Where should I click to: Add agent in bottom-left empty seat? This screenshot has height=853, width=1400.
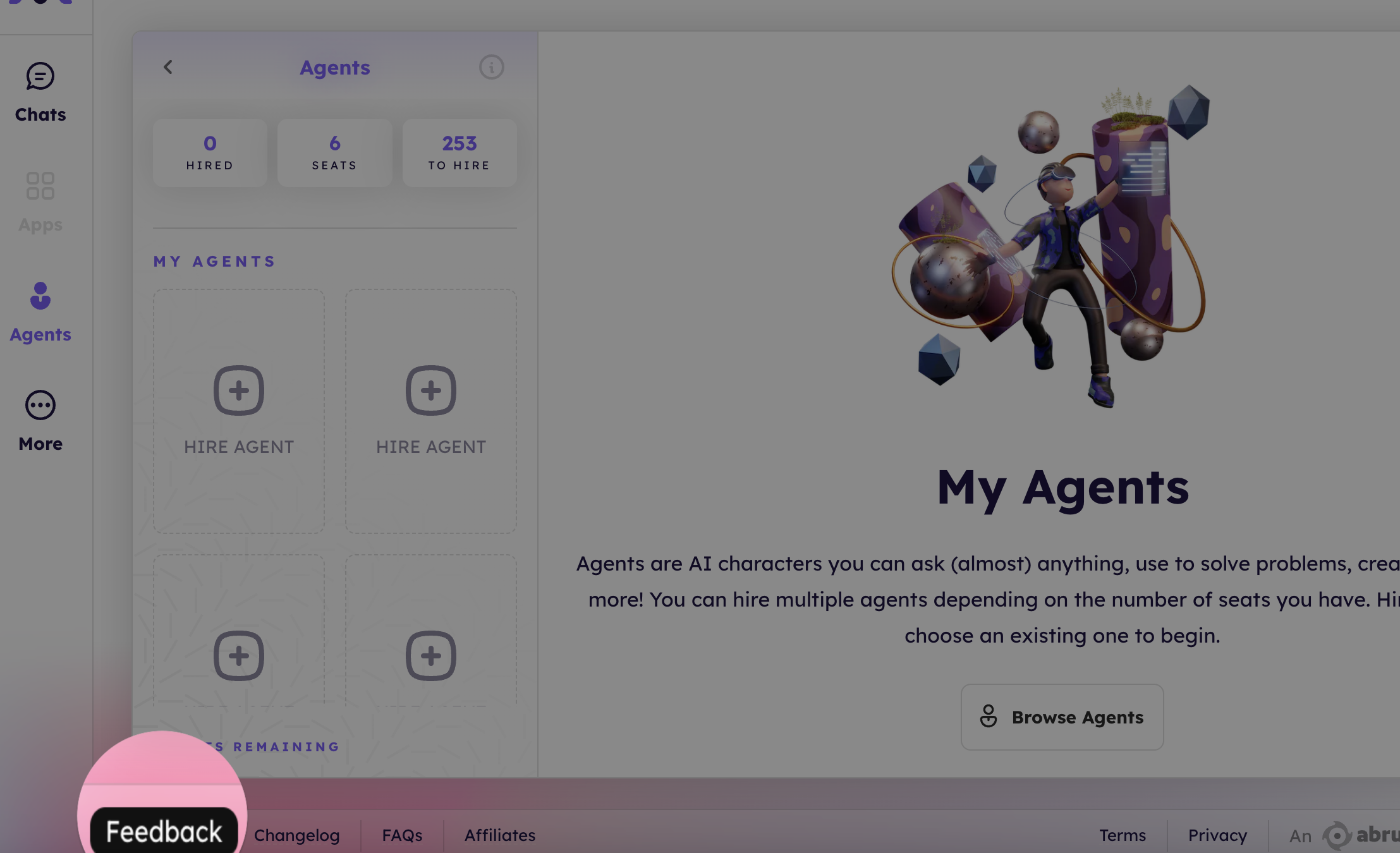239,656
